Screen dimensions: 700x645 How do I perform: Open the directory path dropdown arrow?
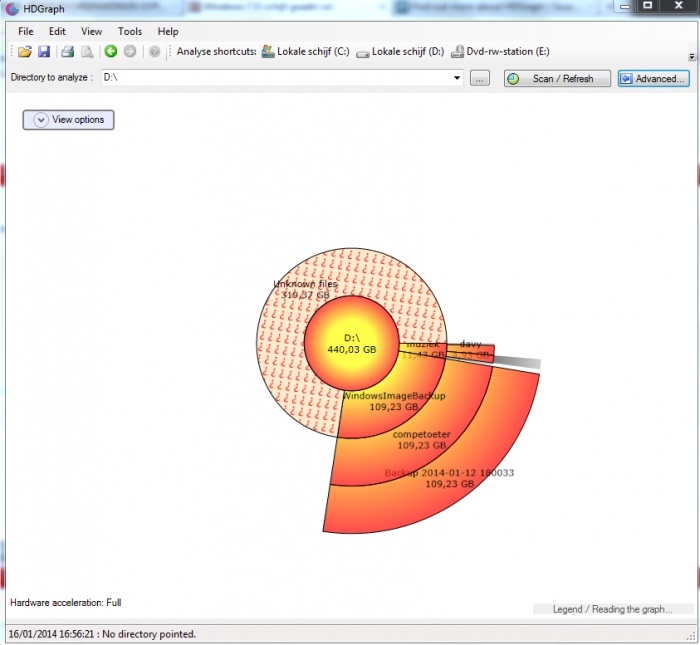[x=457, y=78]
